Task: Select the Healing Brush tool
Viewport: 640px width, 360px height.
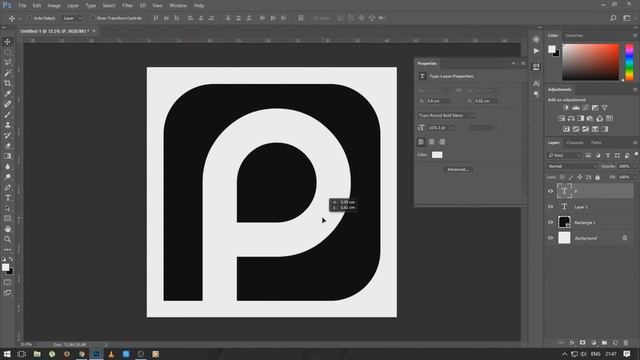Action: point(7,104)
